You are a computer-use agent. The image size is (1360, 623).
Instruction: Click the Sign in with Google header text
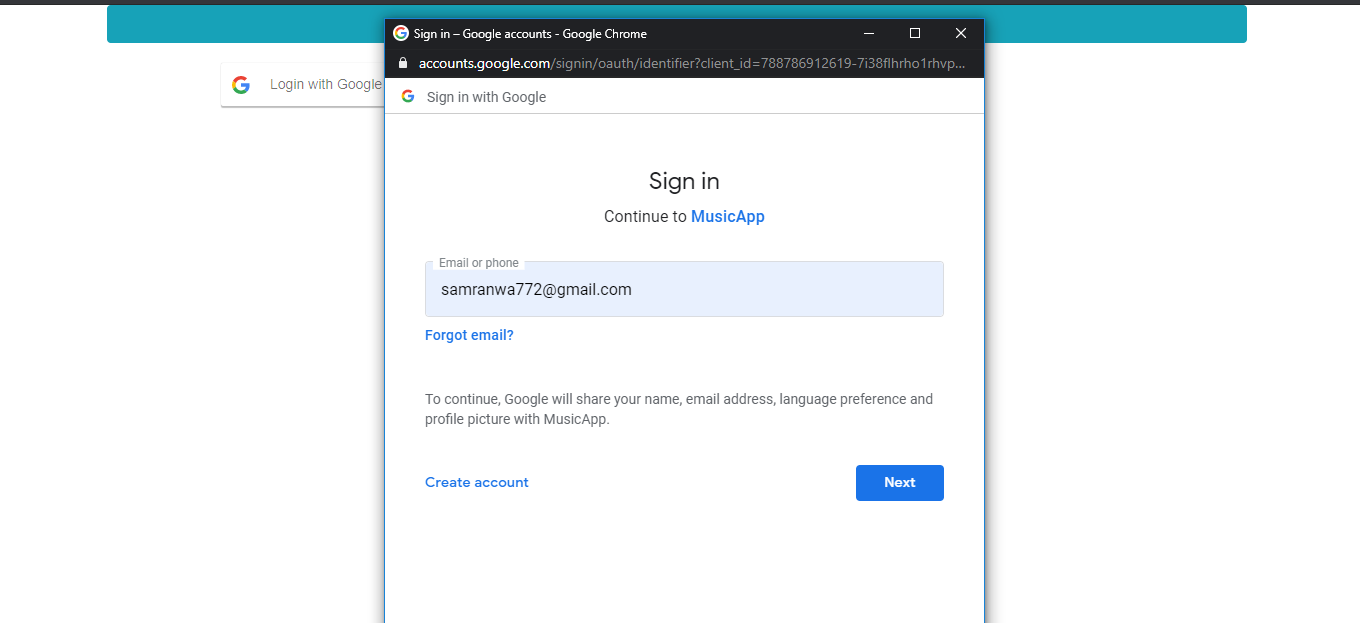tap(486, 97)
